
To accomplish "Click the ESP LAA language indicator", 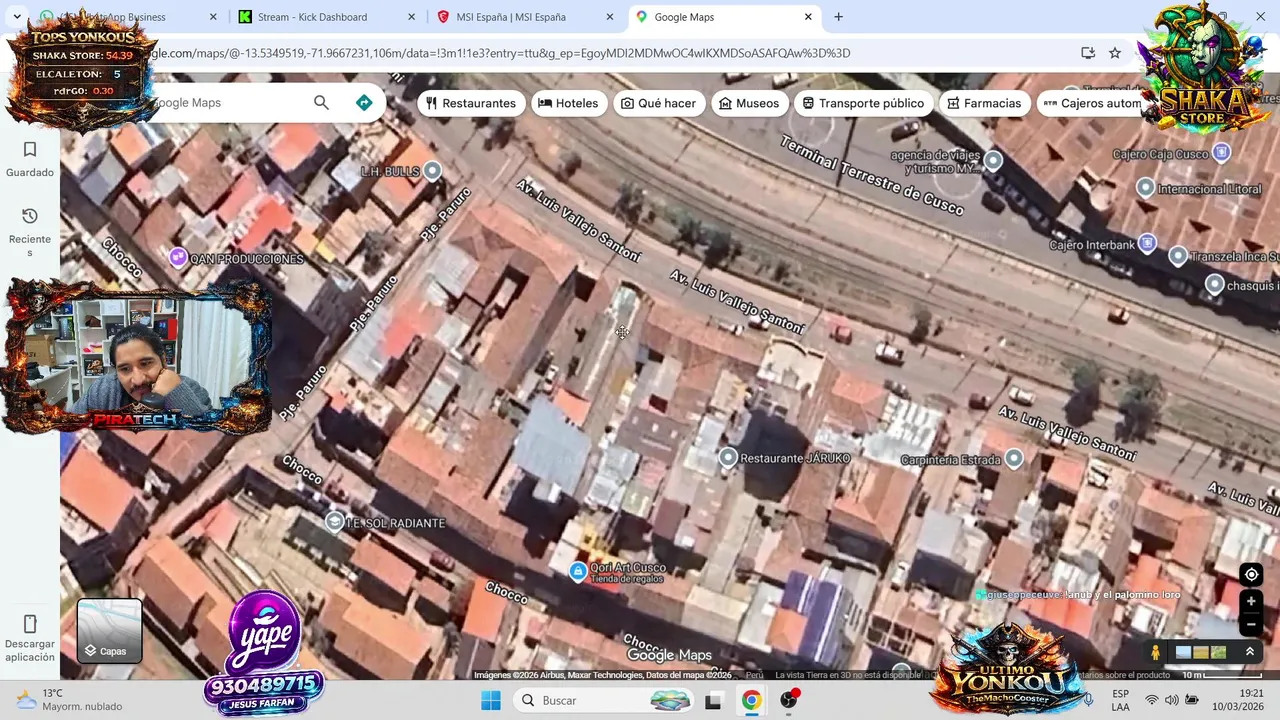I will click(x=1120, y=700).
